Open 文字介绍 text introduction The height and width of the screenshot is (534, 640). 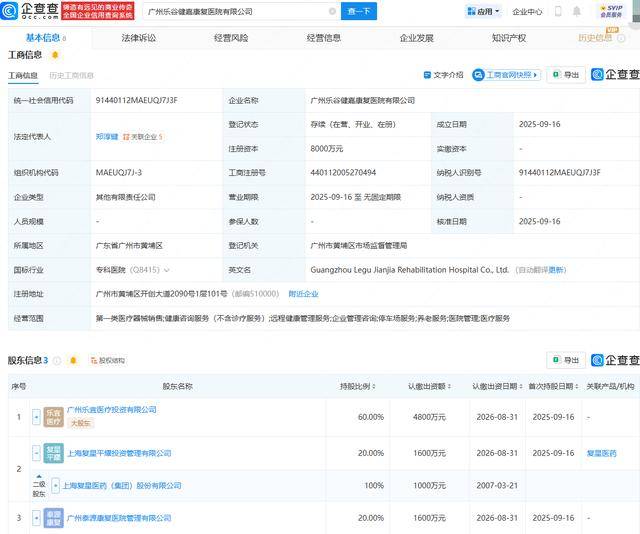pos(444,75)
